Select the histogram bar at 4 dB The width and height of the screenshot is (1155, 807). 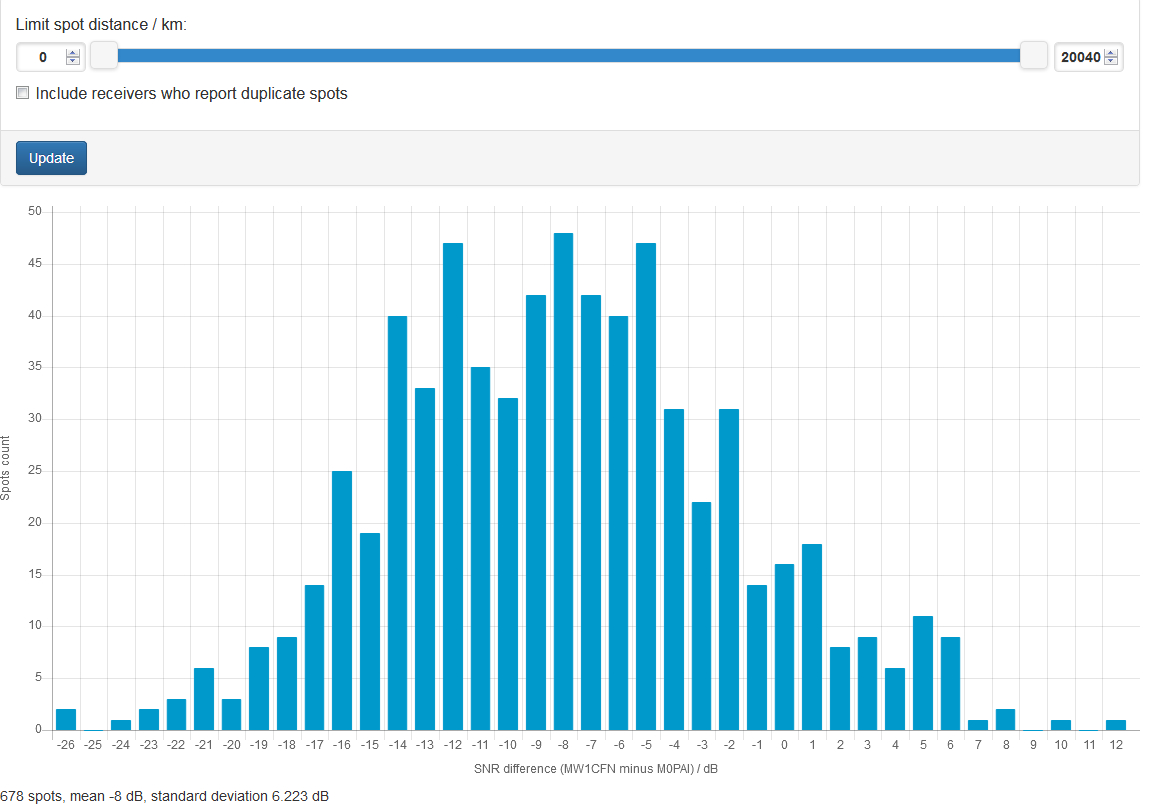point(895,699)
